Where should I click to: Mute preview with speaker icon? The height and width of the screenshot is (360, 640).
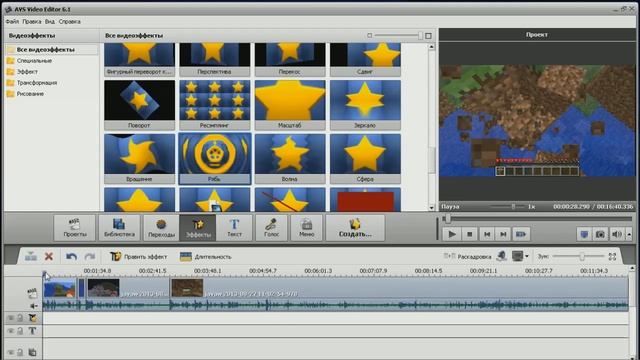pyautogui.click(x=616, y=234)
